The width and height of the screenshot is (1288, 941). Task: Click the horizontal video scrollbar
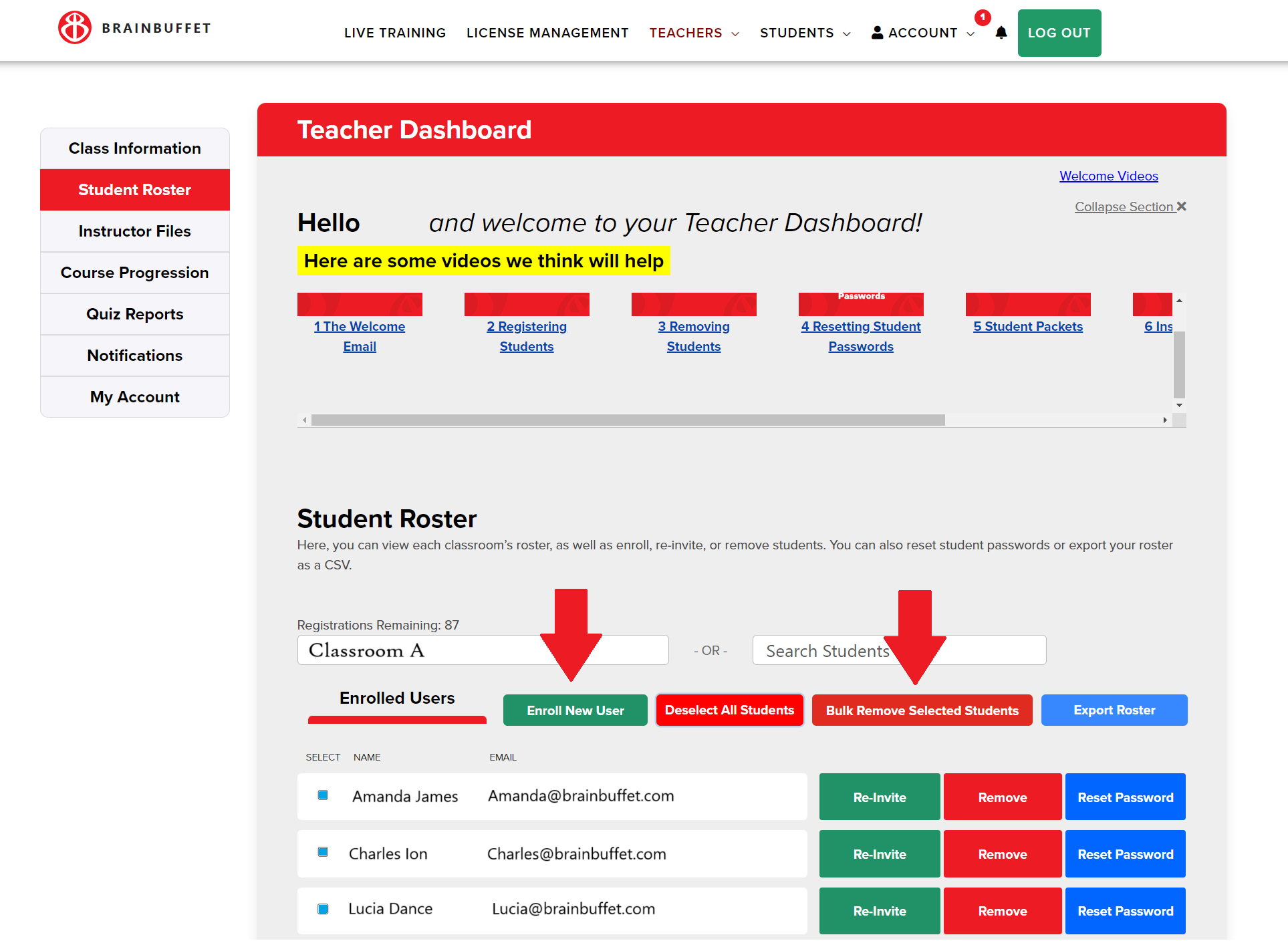coord(628,420)
